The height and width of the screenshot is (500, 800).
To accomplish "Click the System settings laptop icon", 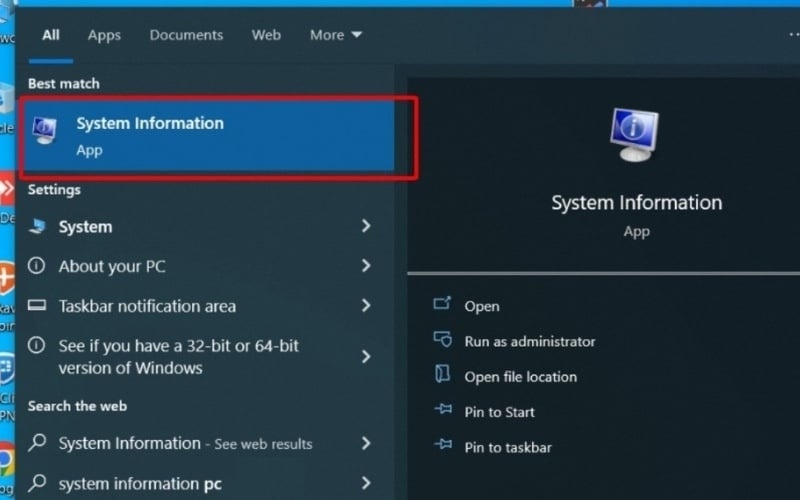I will click(x=37, y=226).
